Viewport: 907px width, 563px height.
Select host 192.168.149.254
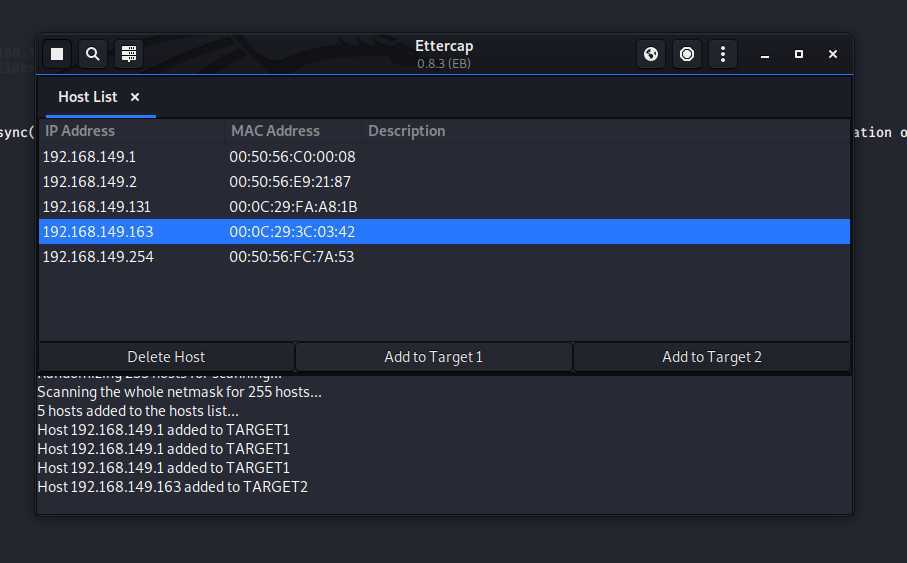point(444,256)
